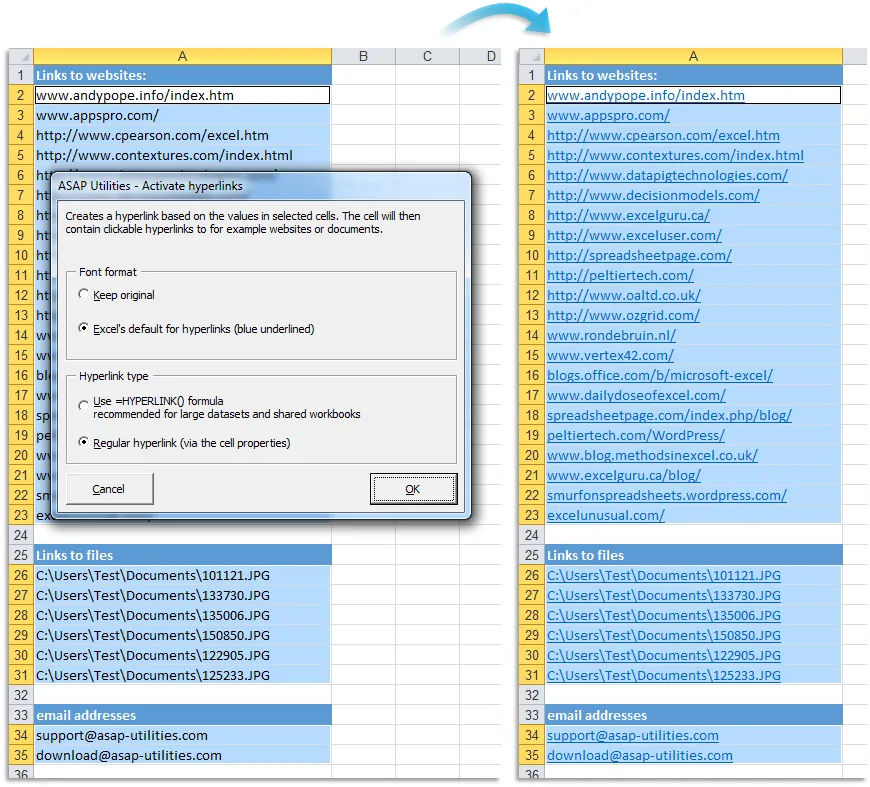This screenshot has width=870, height=787.
Task: Select plain-text download@asap-utilities.com in left sheet
Action: click(183, 755)
